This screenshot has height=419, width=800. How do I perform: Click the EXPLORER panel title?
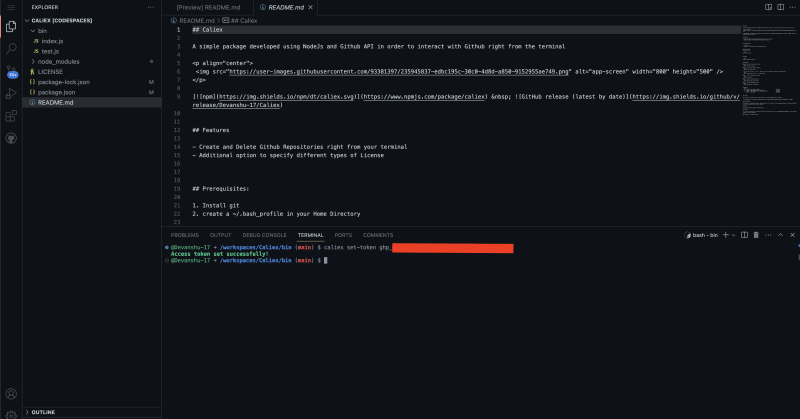point(44,7)
